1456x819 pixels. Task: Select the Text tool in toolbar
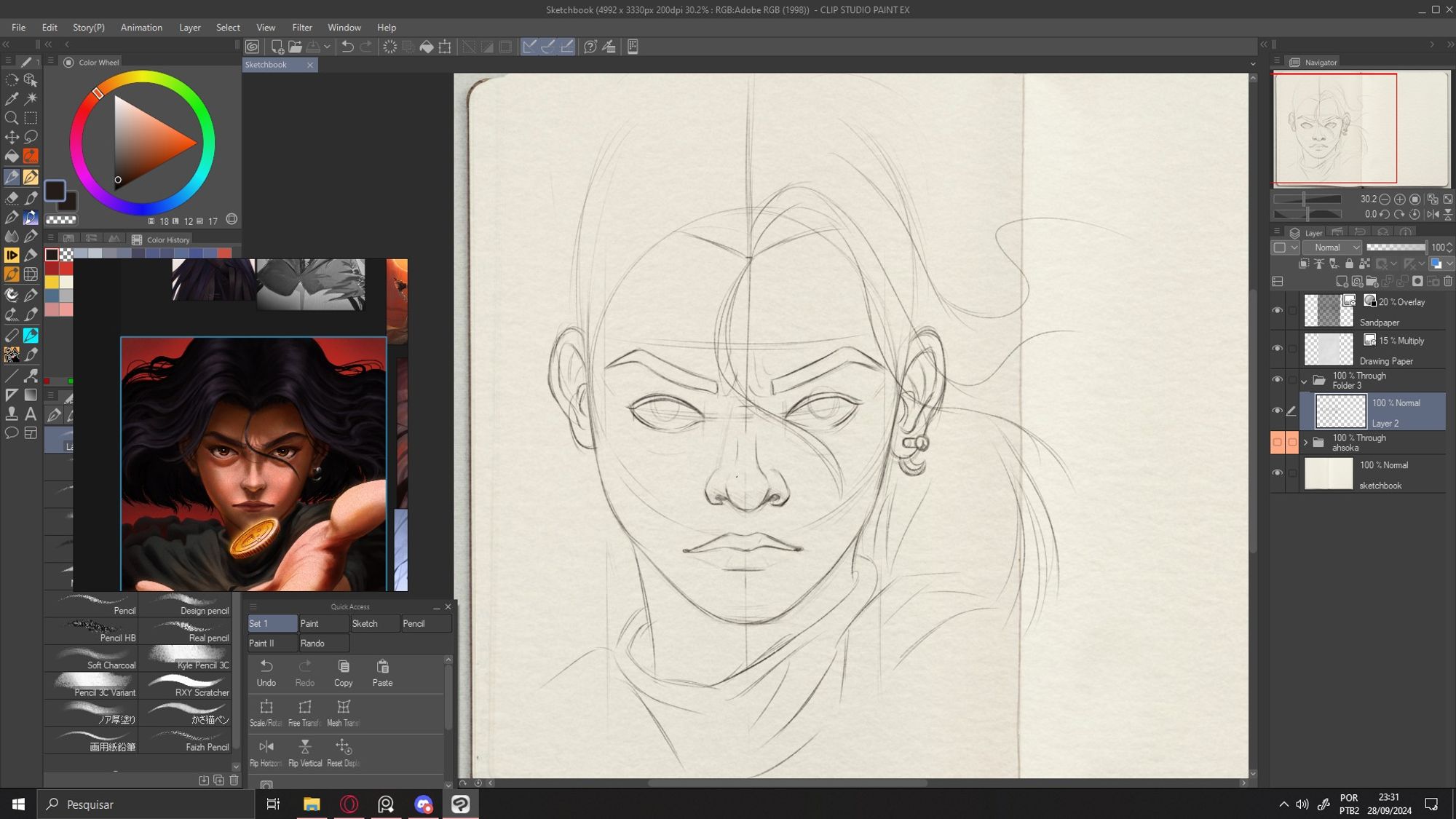pyautogui.click(x=29, y=414)
